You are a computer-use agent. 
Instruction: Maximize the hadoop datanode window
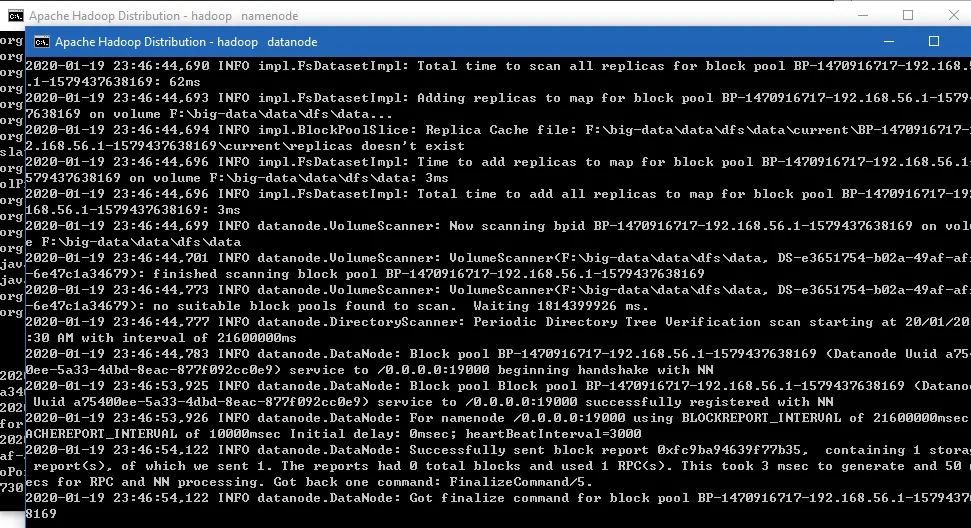(x=934, y=42)
